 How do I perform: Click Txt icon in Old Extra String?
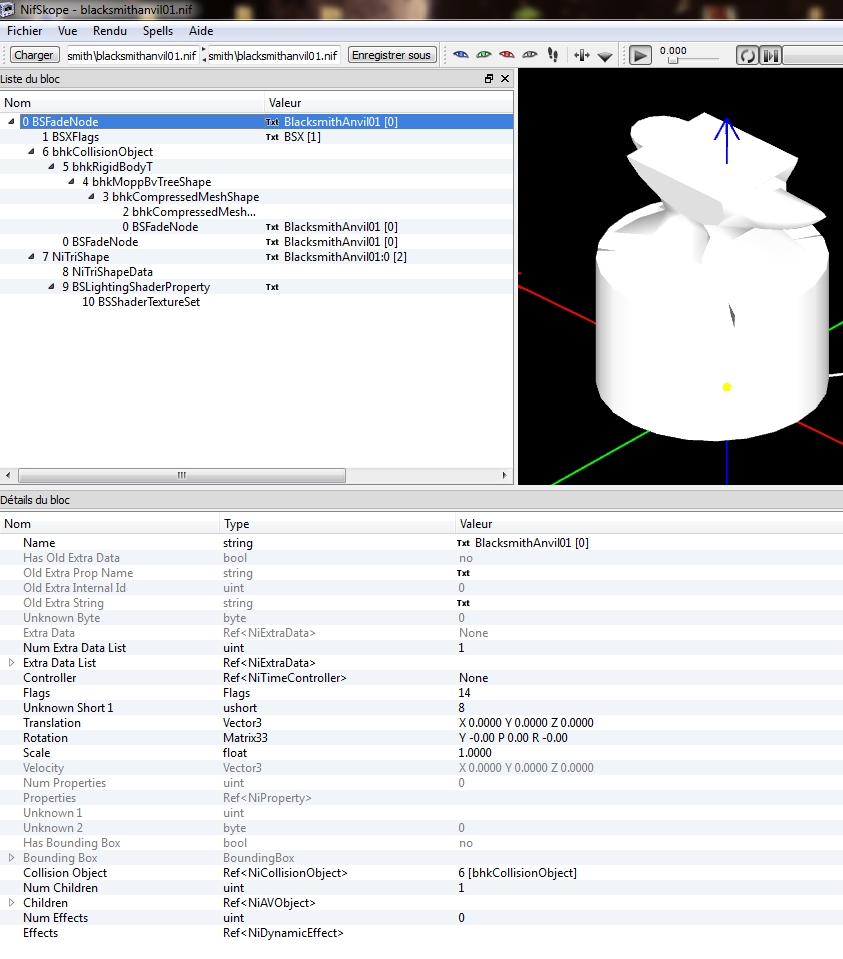tap(464, 602)
